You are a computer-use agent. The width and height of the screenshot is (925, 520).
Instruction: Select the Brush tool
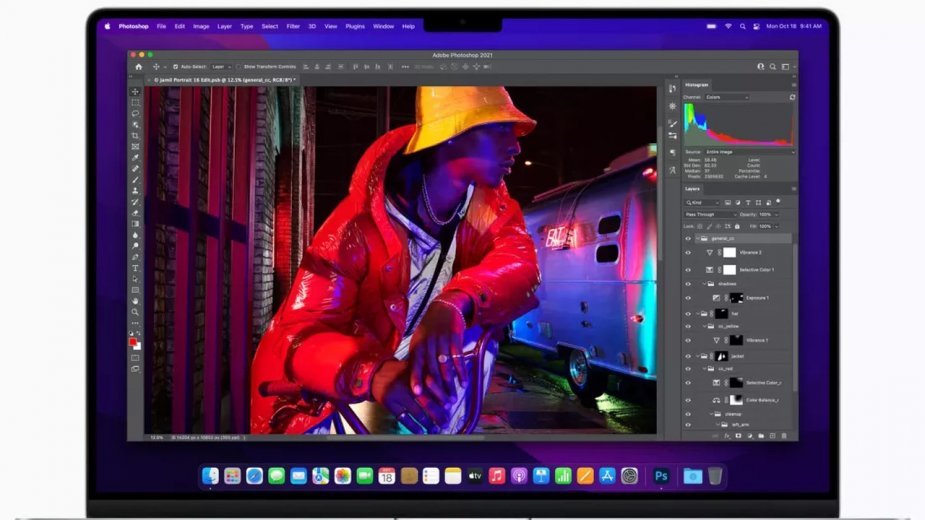(x=135, y=180)
